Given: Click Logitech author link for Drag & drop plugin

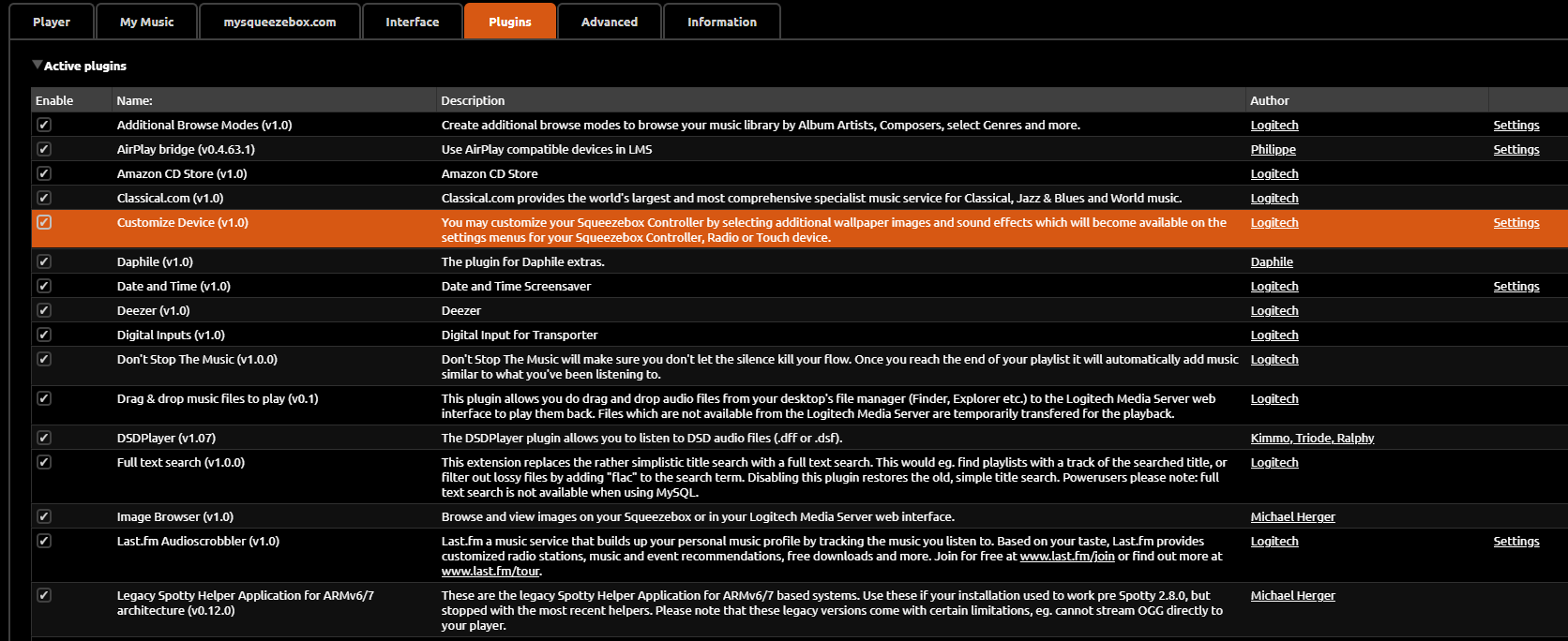Looking at the screenshot, I should [x=1274, y=398].
